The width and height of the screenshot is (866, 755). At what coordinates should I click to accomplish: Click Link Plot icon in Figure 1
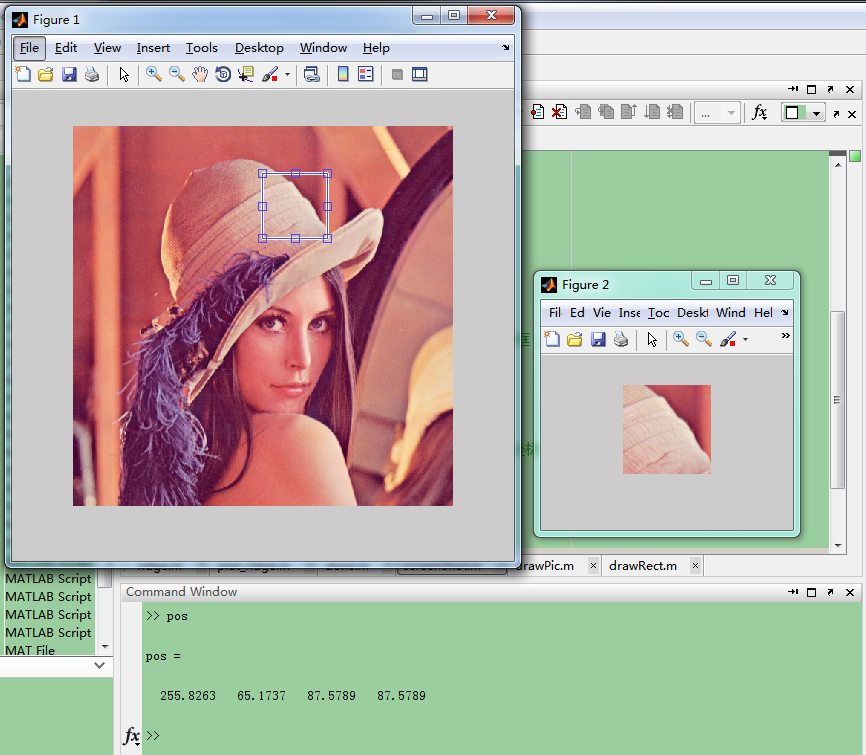[x=311, y=74]
